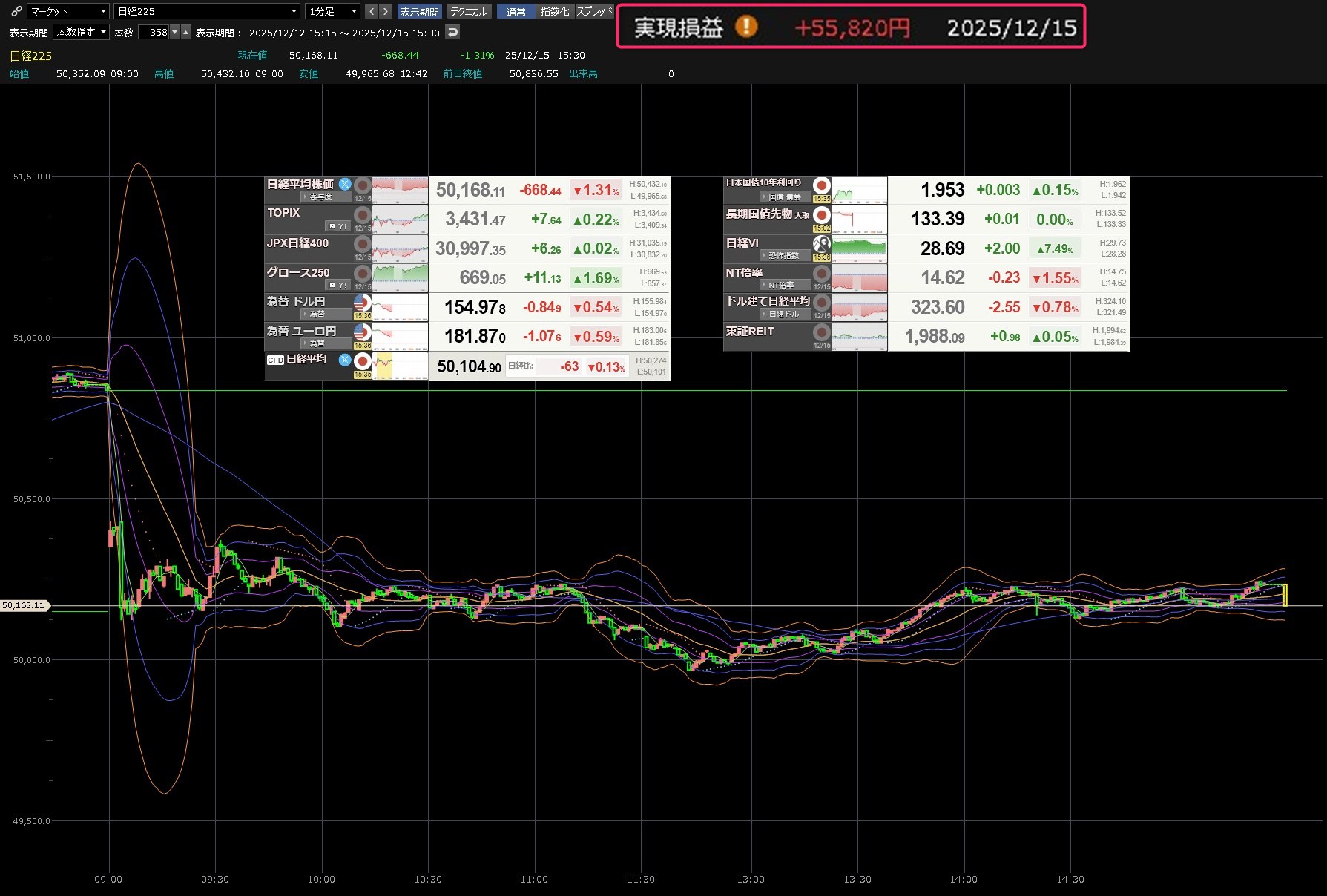Open the テクニカル tab
The width and height of the screenshot is (1327, 896).
pyautogui.click(x=469, y=11)
